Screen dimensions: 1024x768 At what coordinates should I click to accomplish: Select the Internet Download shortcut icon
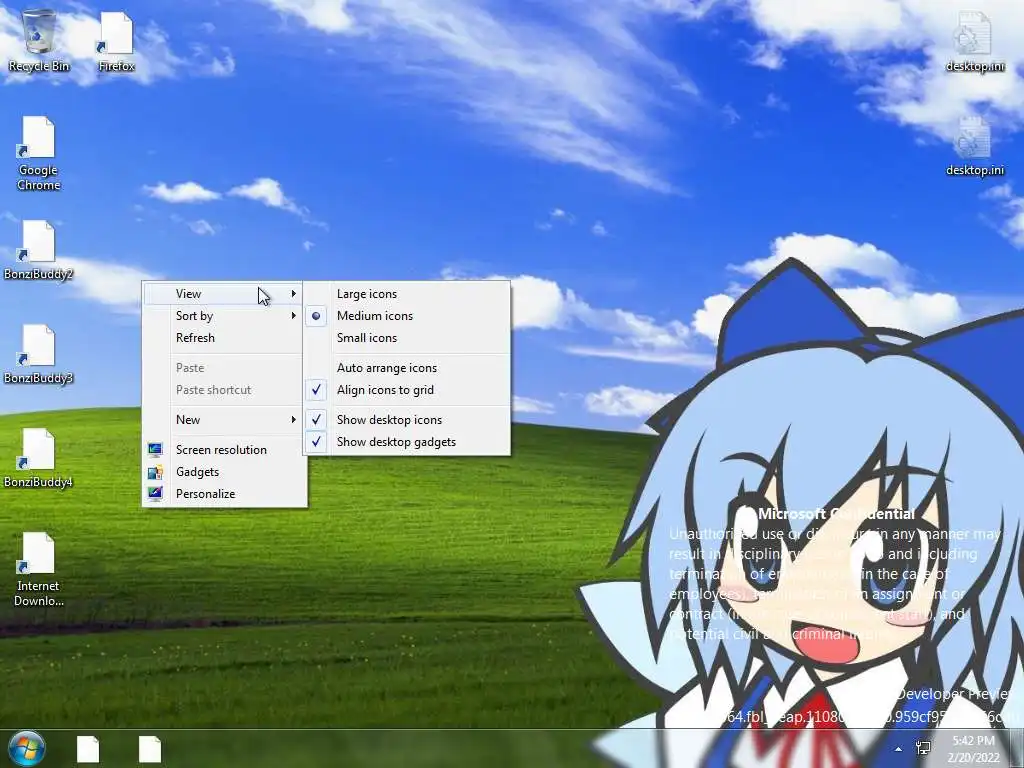[39, 569]
